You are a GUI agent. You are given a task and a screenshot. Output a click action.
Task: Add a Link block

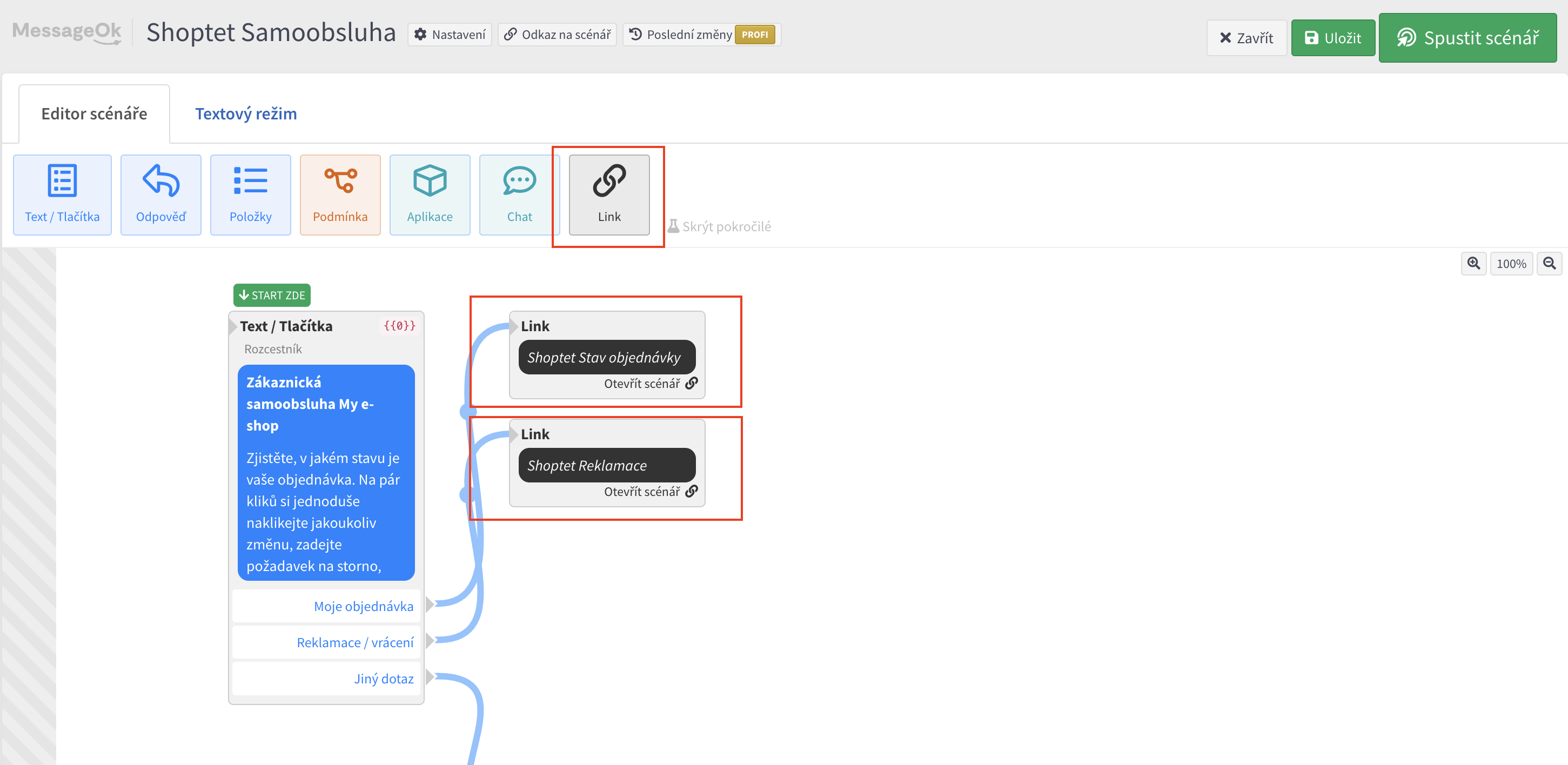point(609,194)
